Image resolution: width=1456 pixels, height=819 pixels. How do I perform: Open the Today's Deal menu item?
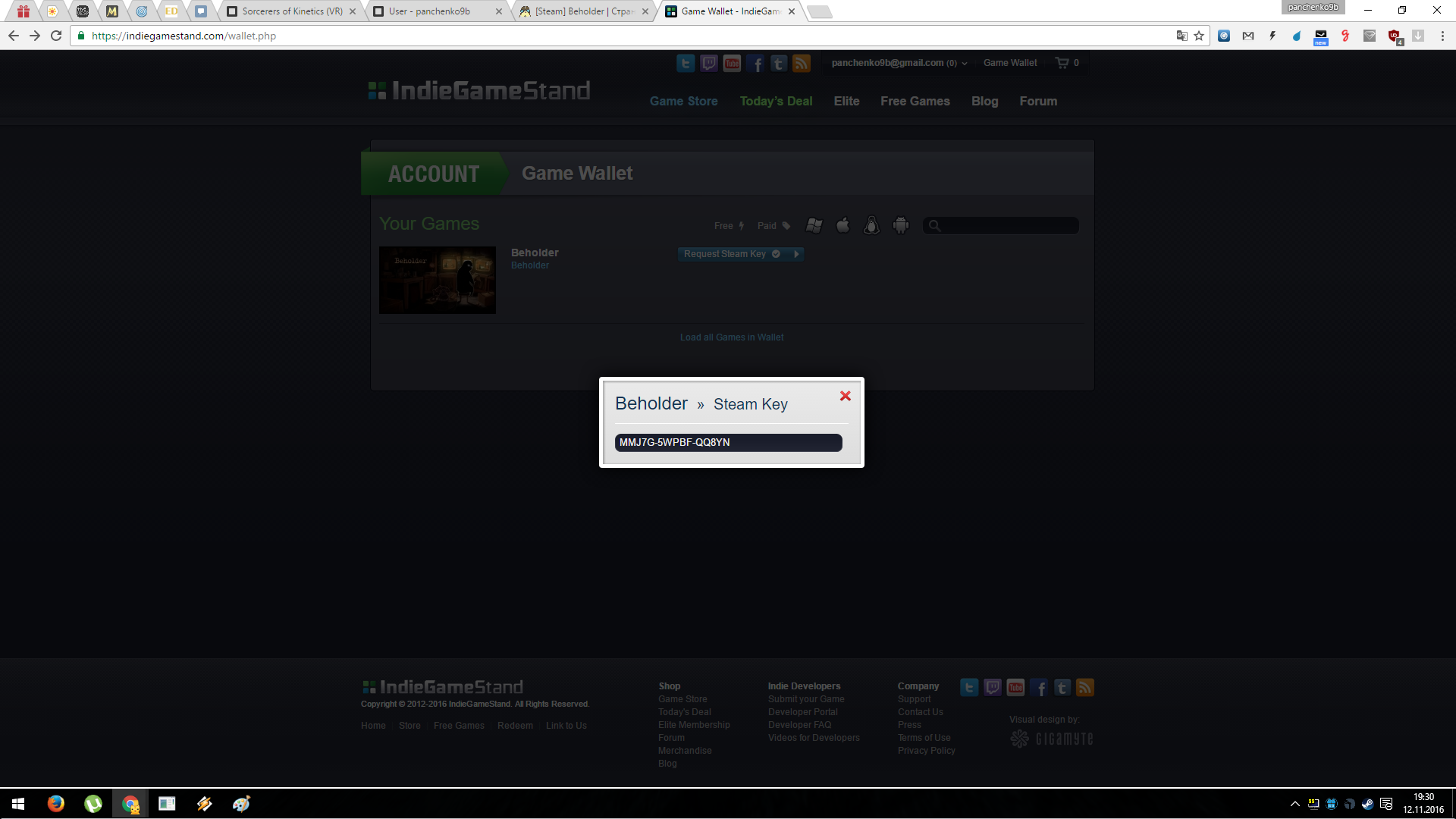pos(776,102)
